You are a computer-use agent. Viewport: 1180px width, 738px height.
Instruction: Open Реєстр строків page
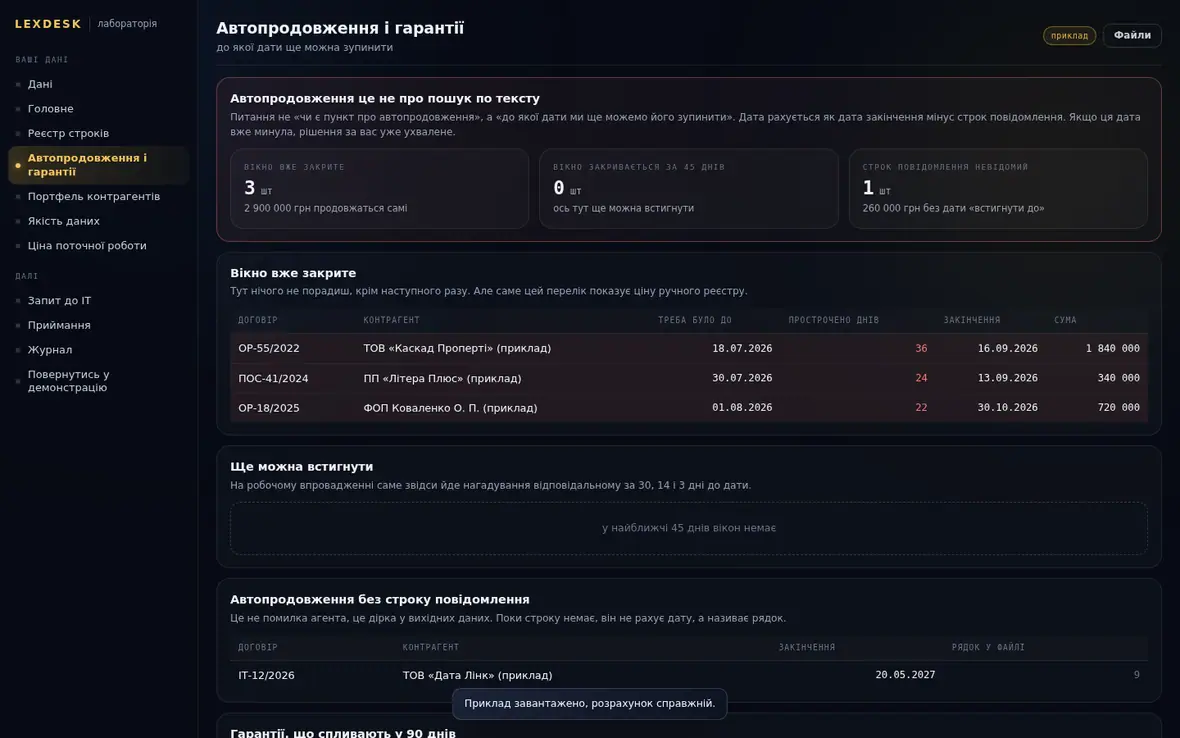pyautogui.click(x=98, y=133)
